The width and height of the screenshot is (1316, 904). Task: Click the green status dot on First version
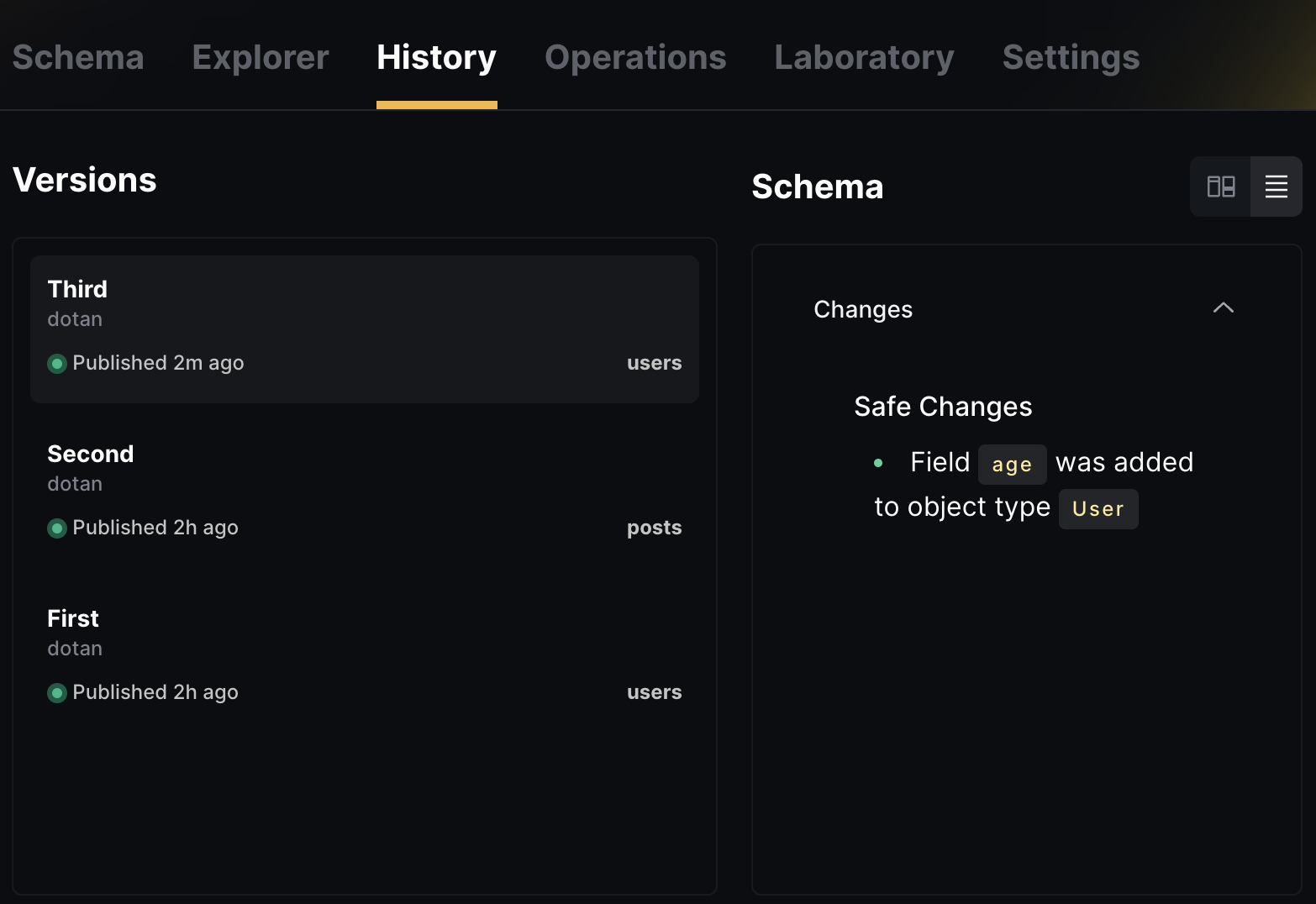pos(56,692)
